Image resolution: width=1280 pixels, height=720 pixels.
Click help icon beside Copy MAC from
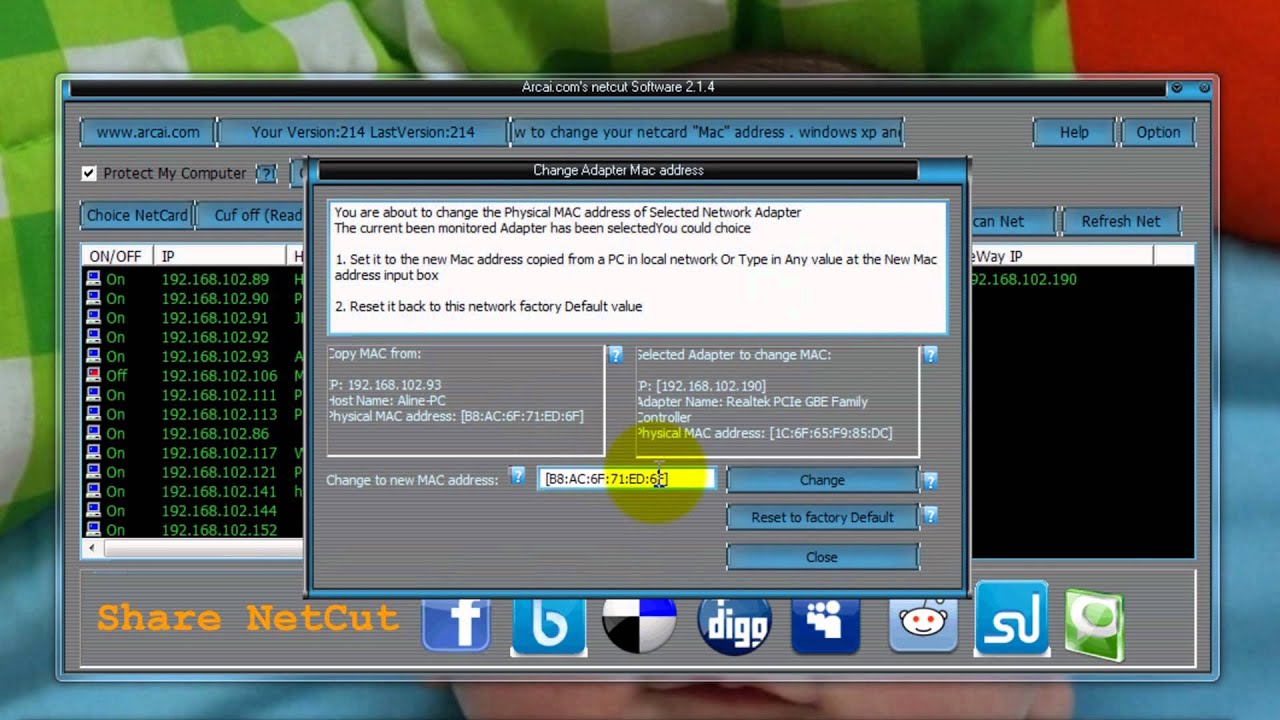pos(615,354)
